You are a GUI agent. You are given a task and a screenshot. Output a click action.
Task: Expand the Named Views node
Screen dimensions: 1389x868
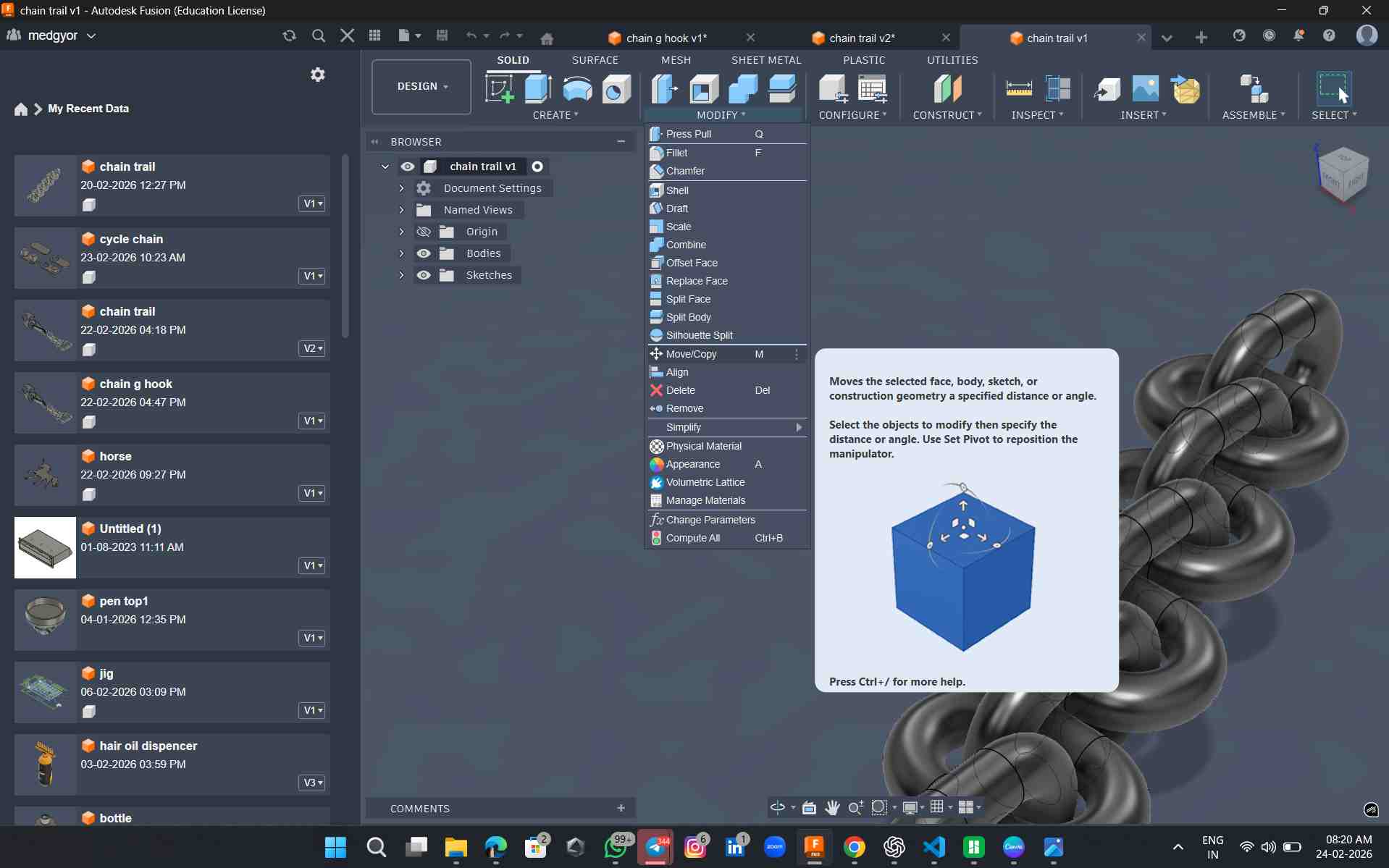pos(401,210)
